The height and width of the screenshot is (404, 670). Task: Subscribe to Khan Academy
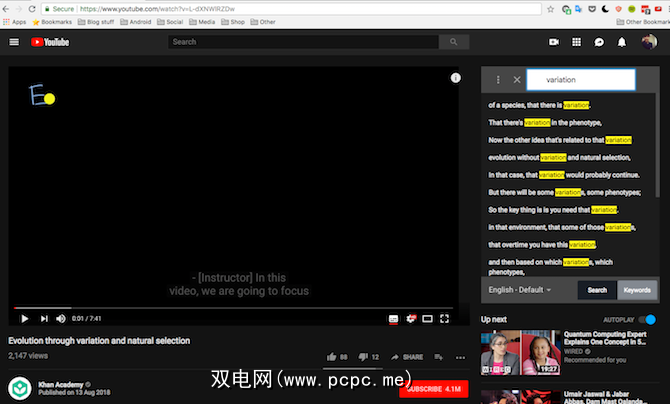click(x=434, y=389)
